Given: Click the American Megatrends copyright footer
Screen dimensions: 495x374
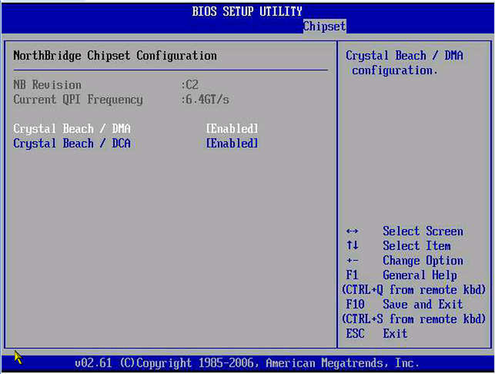Looking at the screenshot, I should click(x=247, y=363).
